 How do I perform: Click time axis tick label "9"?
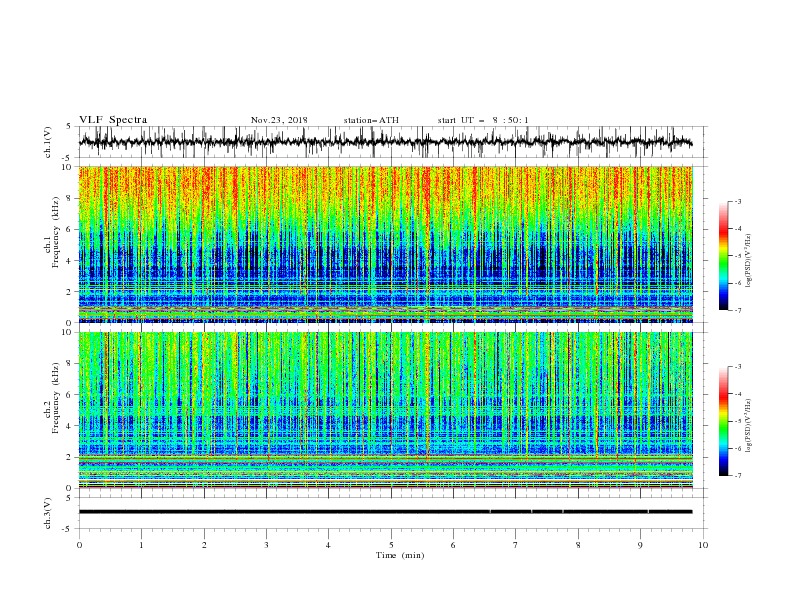click(x=640, y=545)
